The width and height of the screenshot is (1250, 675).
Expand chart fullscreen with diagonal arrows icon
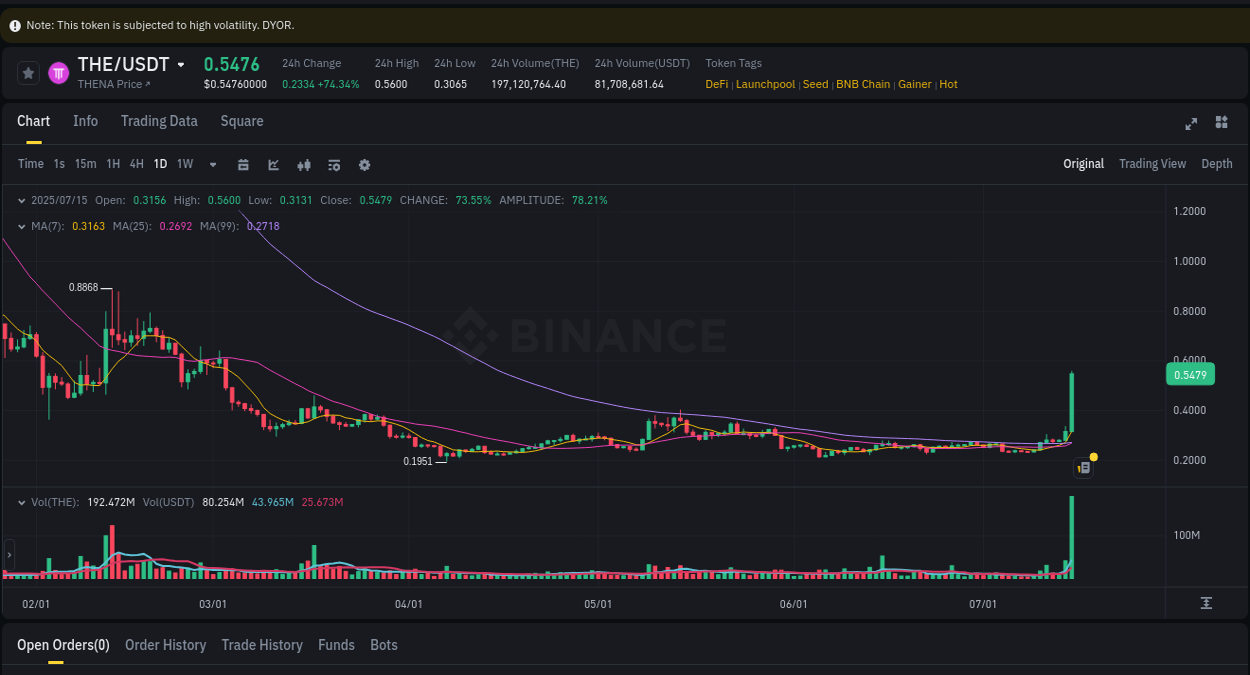(x=1191, y=123)
